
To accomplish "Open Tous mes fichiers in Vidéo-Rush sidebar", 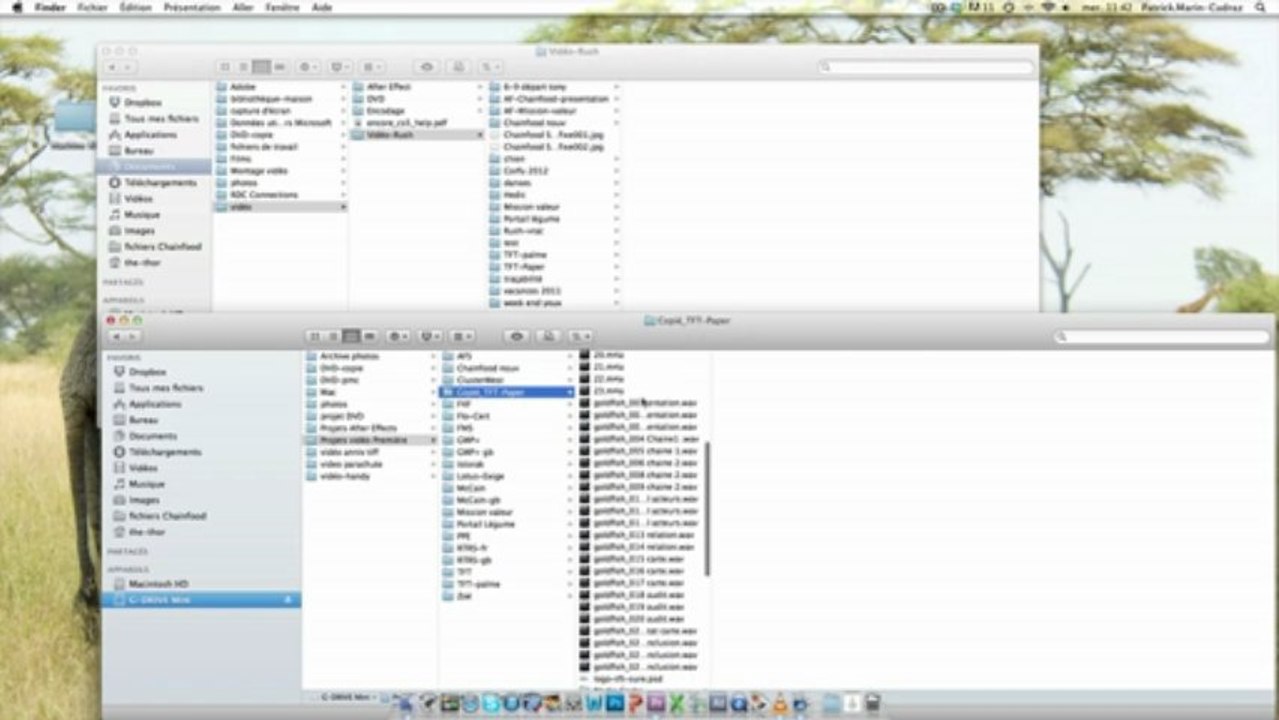I will [x=161, y=119].
